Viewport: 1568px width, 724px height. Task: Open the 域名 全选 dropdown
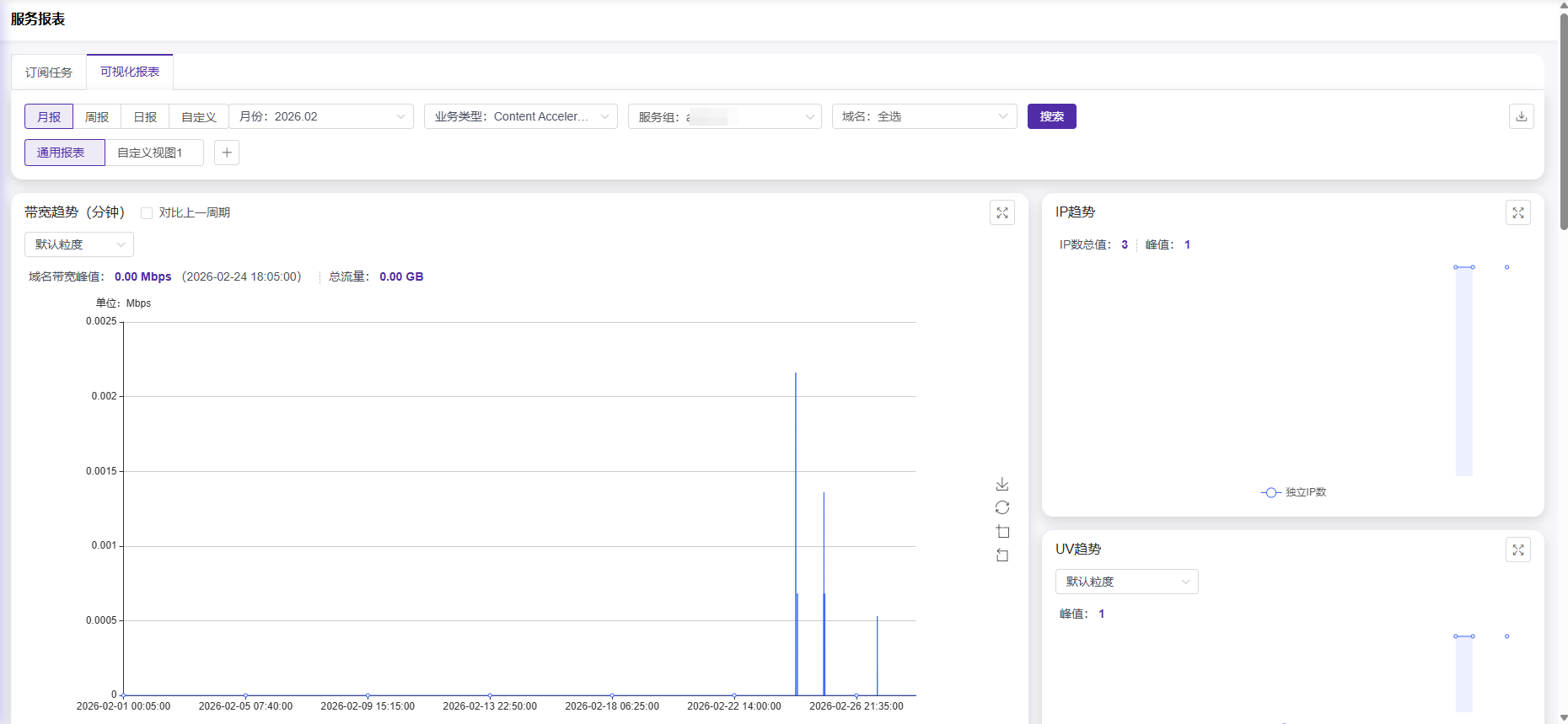925,116
